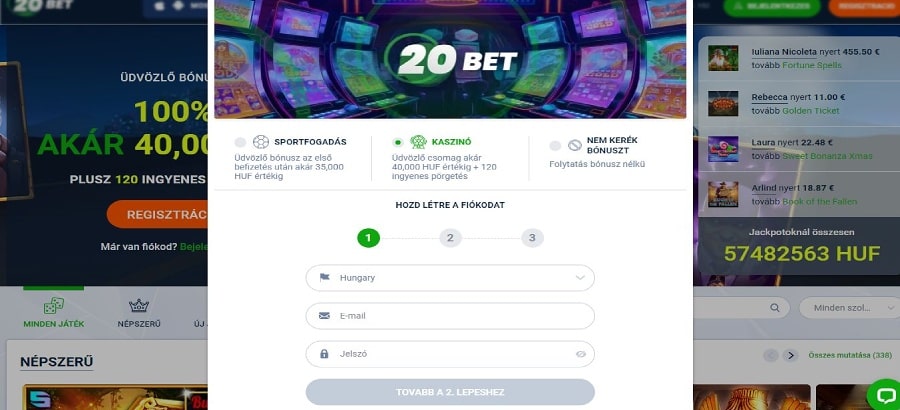
Task: Click the no-bonus crossed circle icon
Action: coord(575,145)
